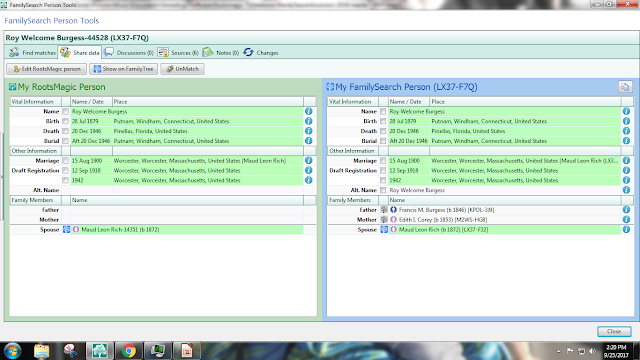
Task: Click info icon for RootsMagic Burial row
Action: pos(309,140)
